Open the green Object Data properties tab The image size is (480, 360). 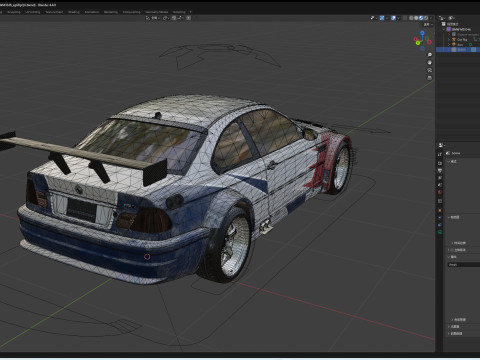coord(440,232)
